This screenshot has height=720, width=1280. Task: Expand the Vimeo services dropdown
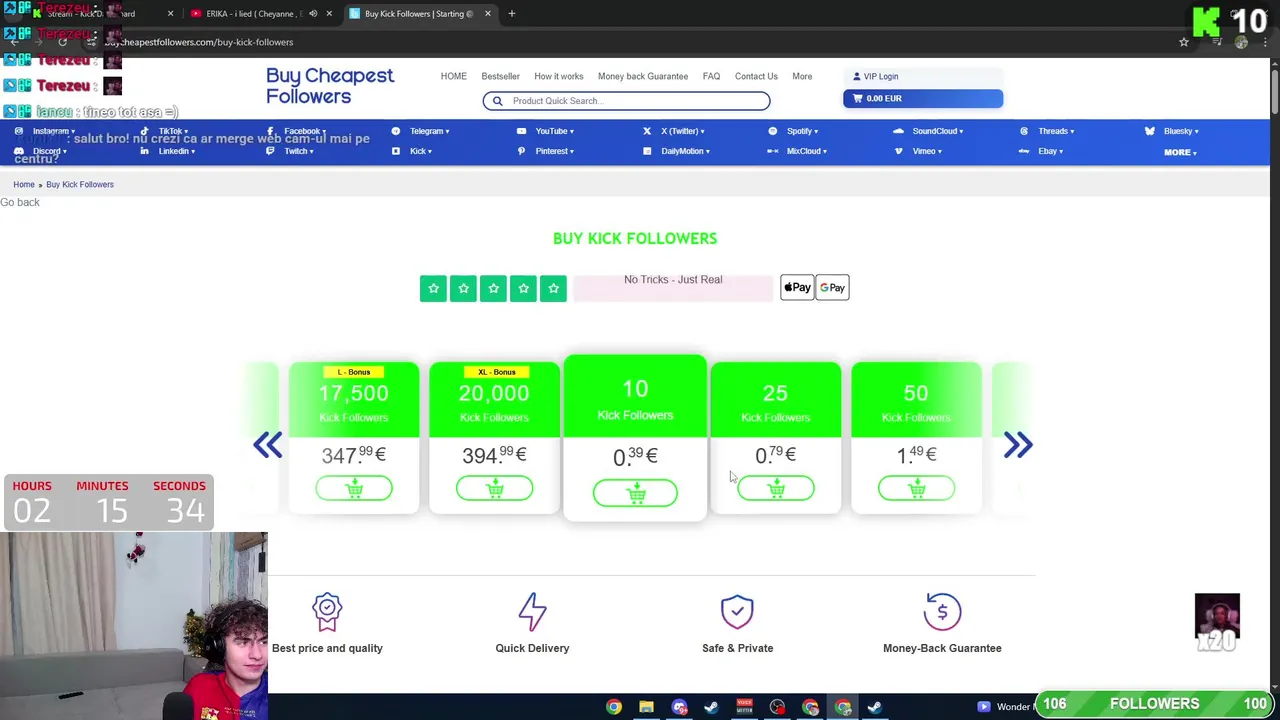click(926, 151)
